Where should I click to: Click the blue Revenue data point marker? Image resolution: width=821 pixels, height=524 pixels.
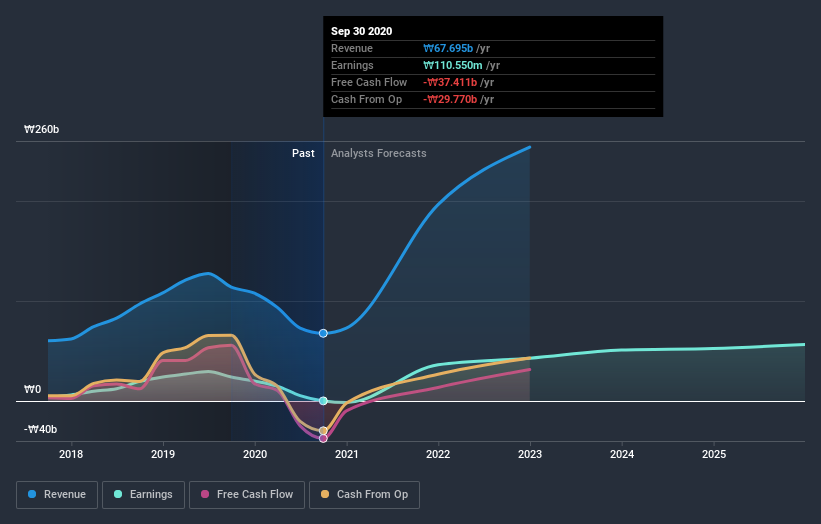(x=323, y=333)
